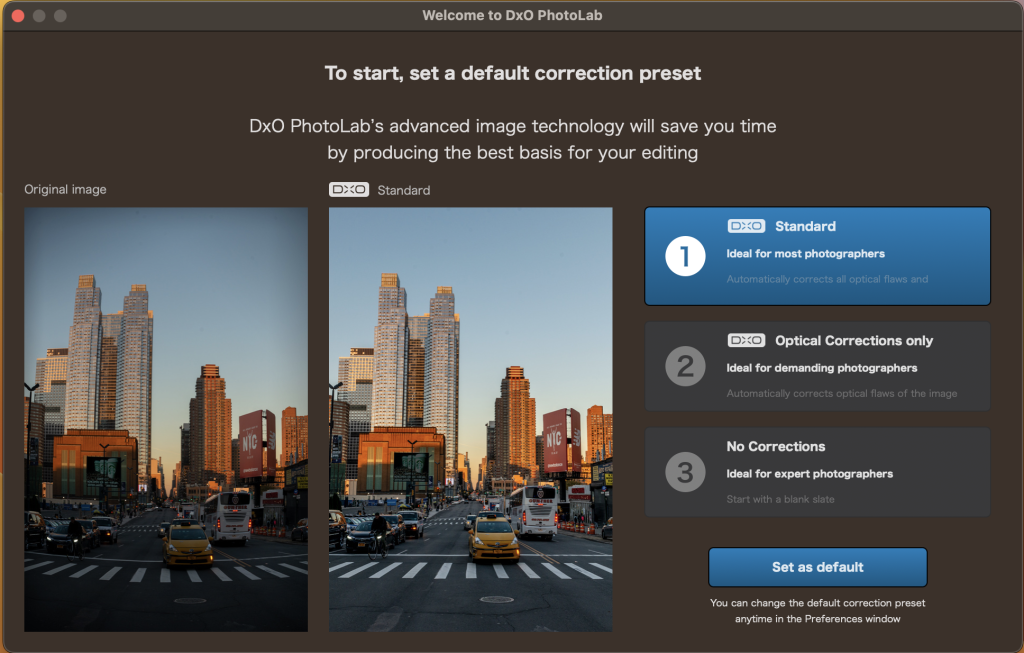The height and width of the screenshot is (653, 1024).
Task: Click 'Automatically corrects optical flaws of the image'
Action: click(842, 393)
